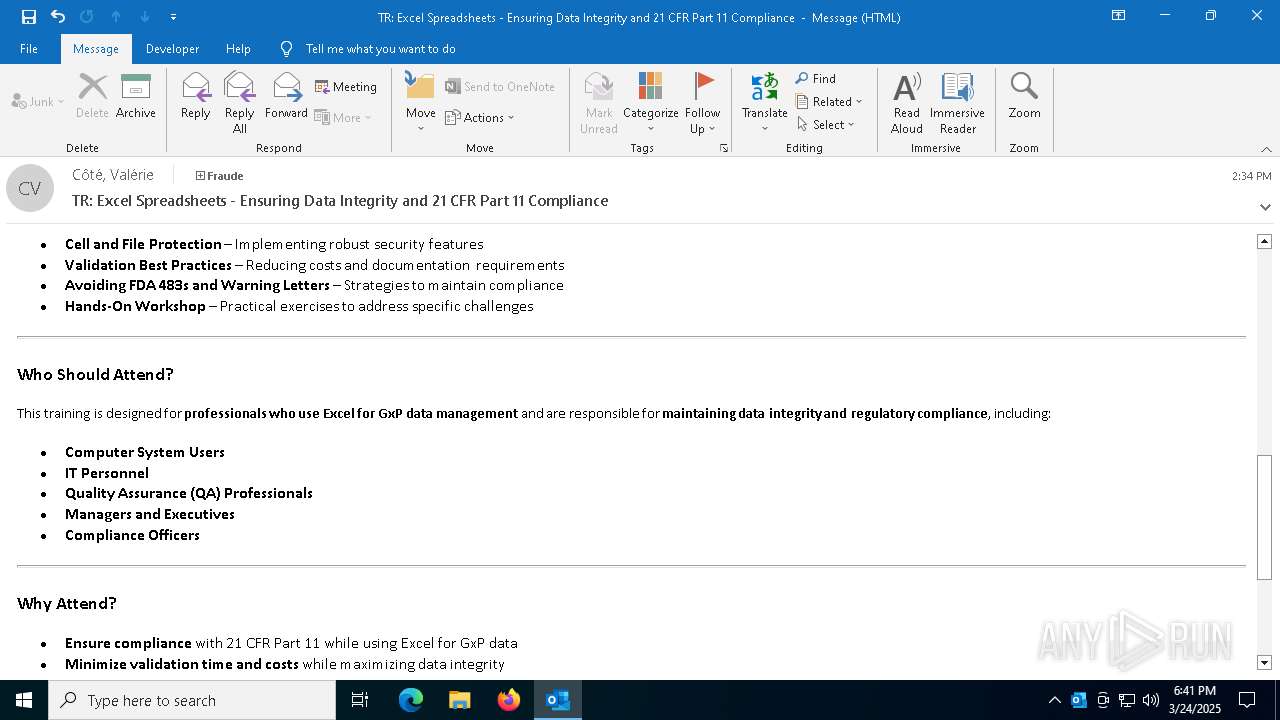Click the Outlook taskbar icon

(557, 700)
